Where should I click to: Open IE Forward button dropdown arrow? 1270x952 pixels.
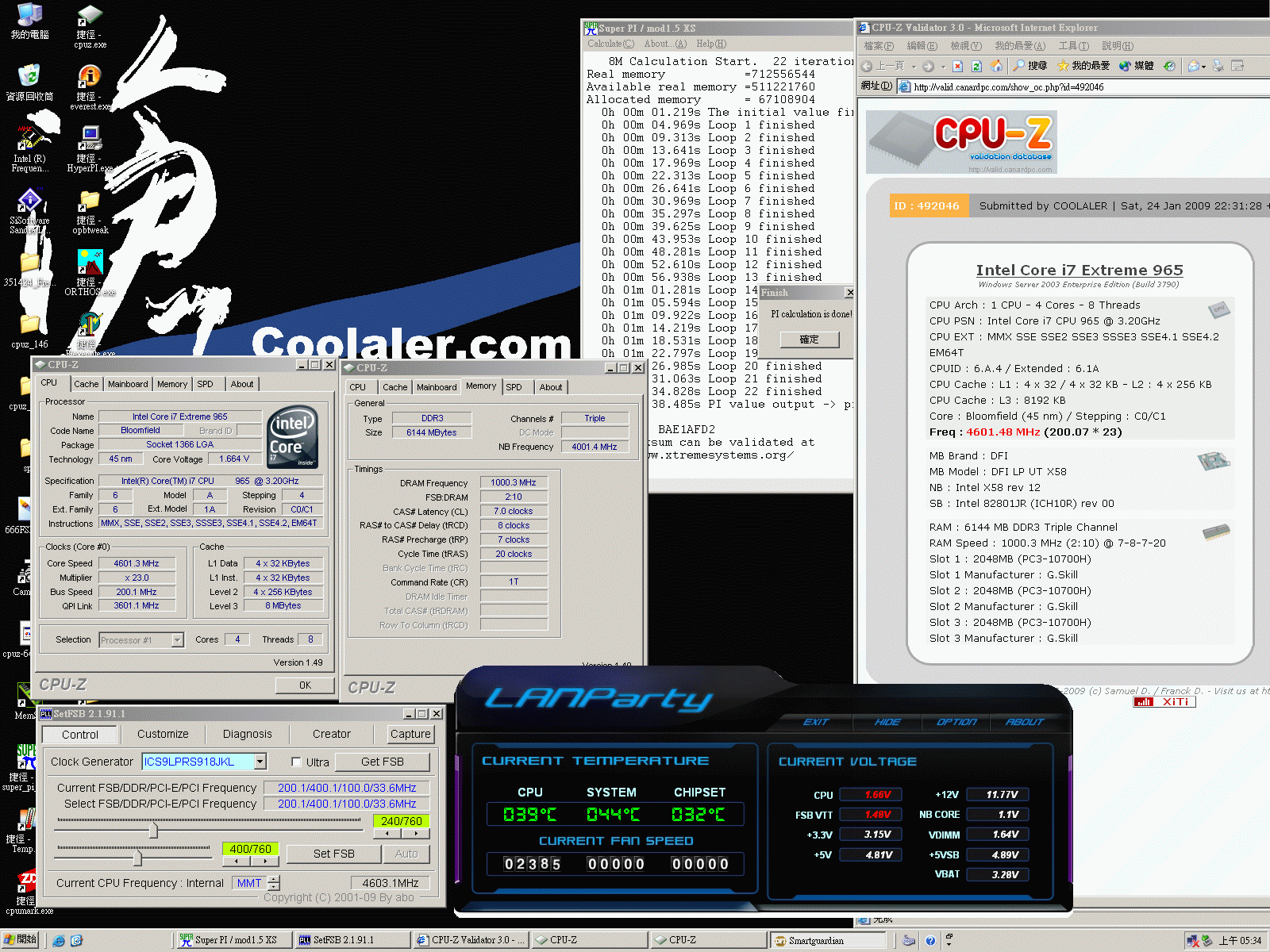943,66
